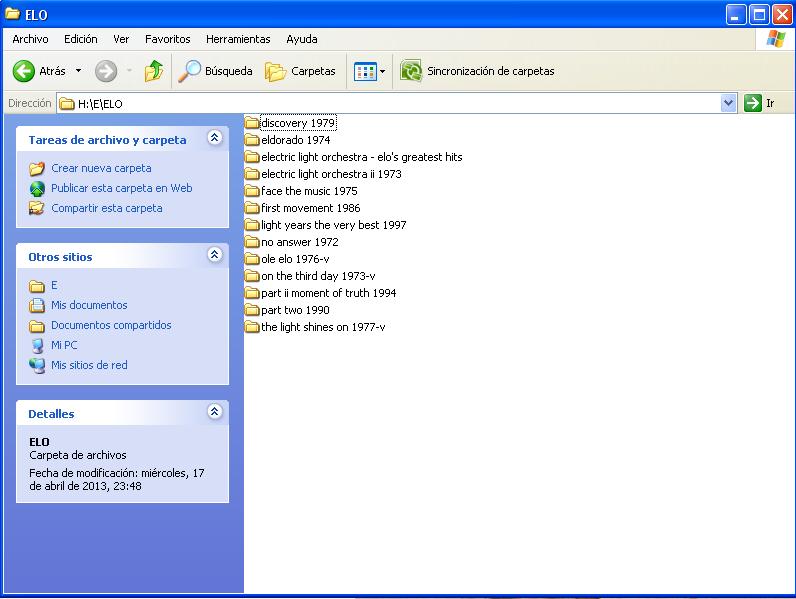Open the Búsqueda search tool
The height and width of the screenshot is (599, 796).
(x=215, y=71)
